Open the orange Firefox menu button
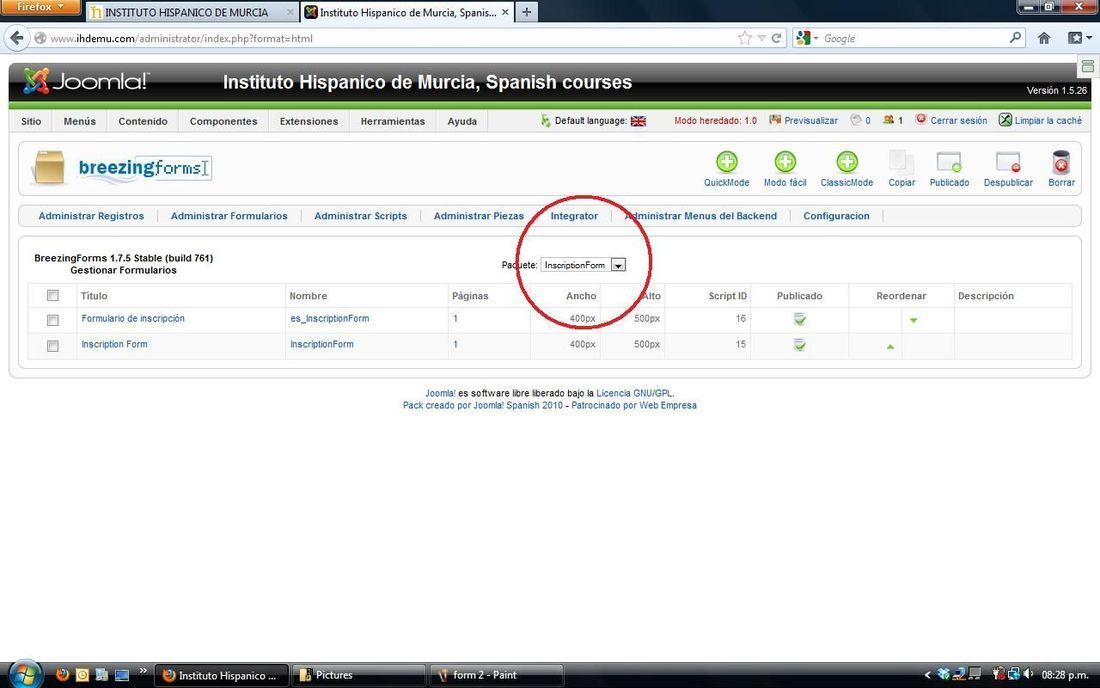The height and width of the screenshot is (688, 1100). 39,7
